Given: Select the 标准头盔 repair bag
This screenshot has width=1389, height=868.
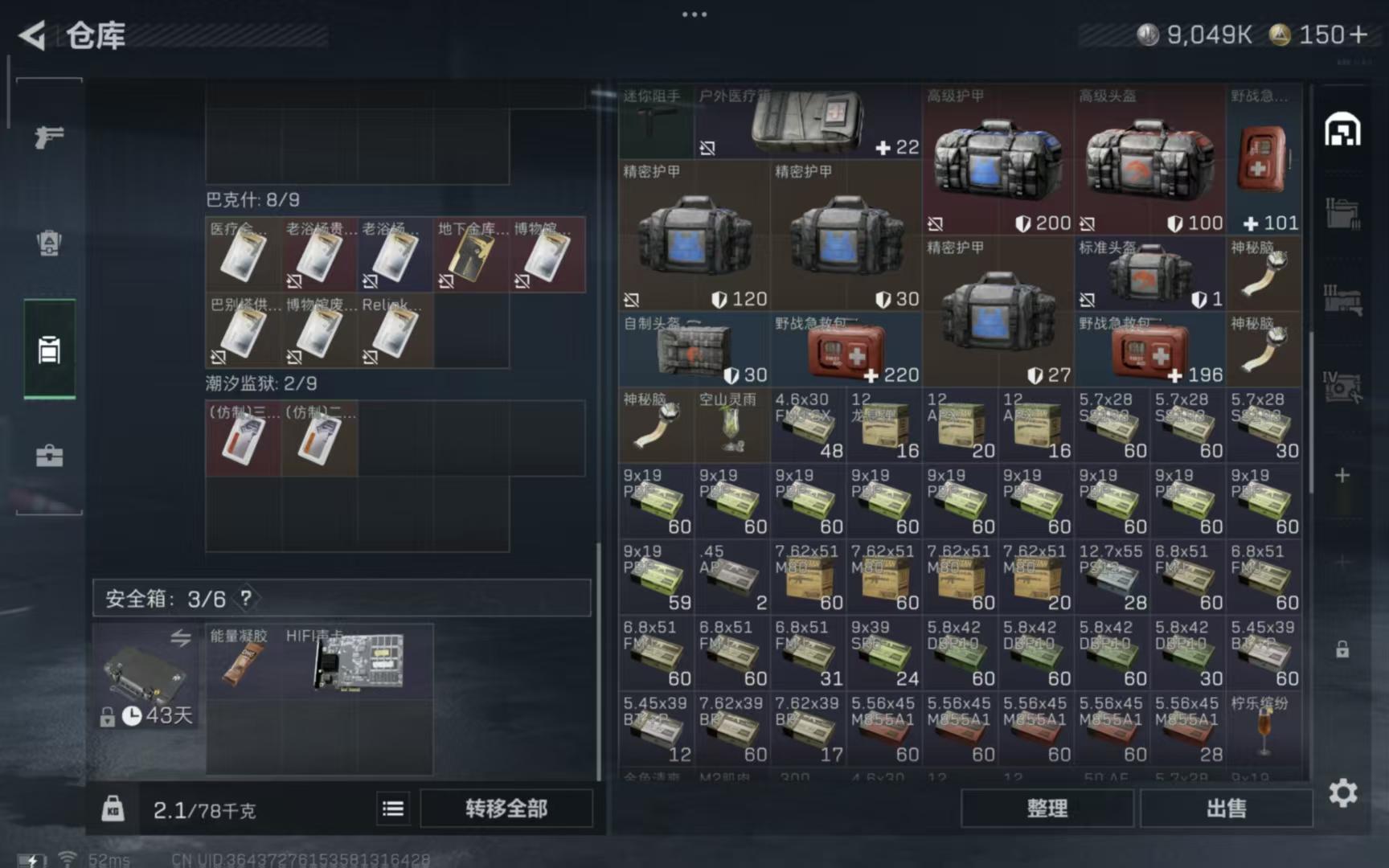Looking at the screenshot, I should [1150, 273].
